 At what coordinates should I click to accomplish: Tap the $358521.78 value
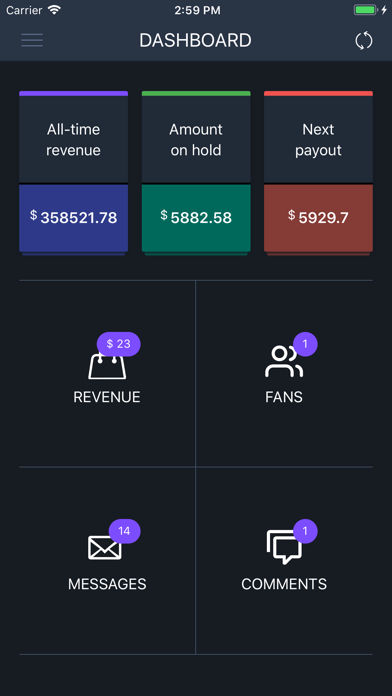74,218
